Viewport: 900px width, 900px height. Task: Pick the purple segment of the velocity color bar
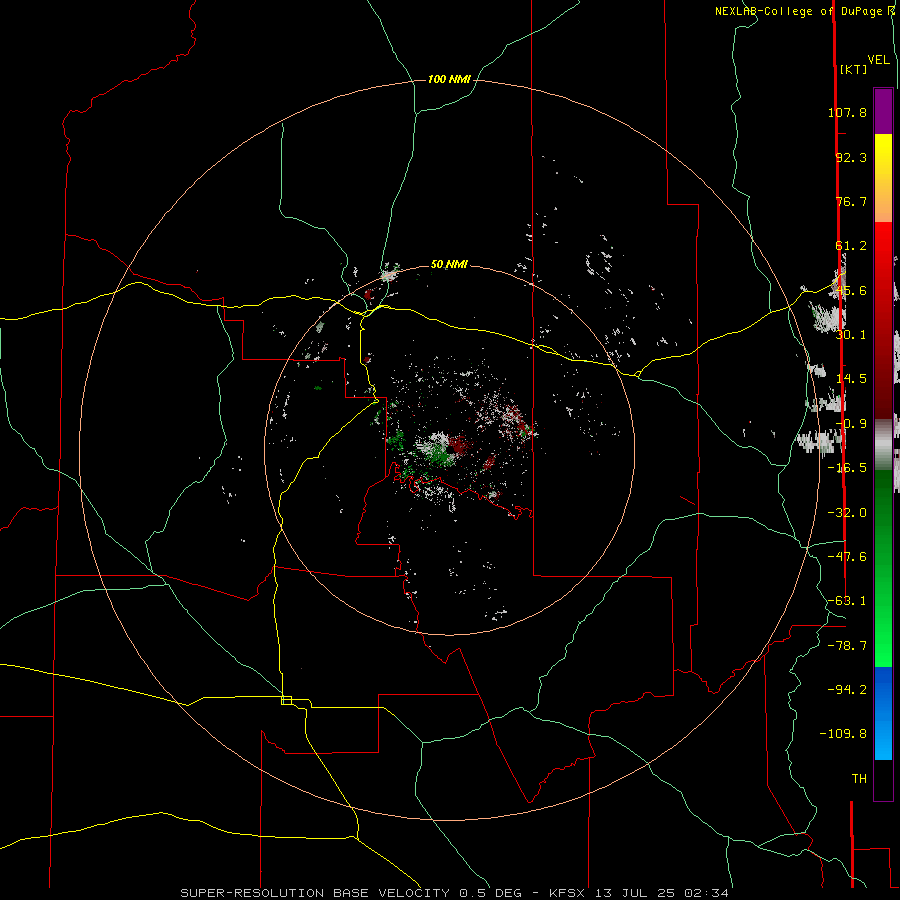click(883, 111)
